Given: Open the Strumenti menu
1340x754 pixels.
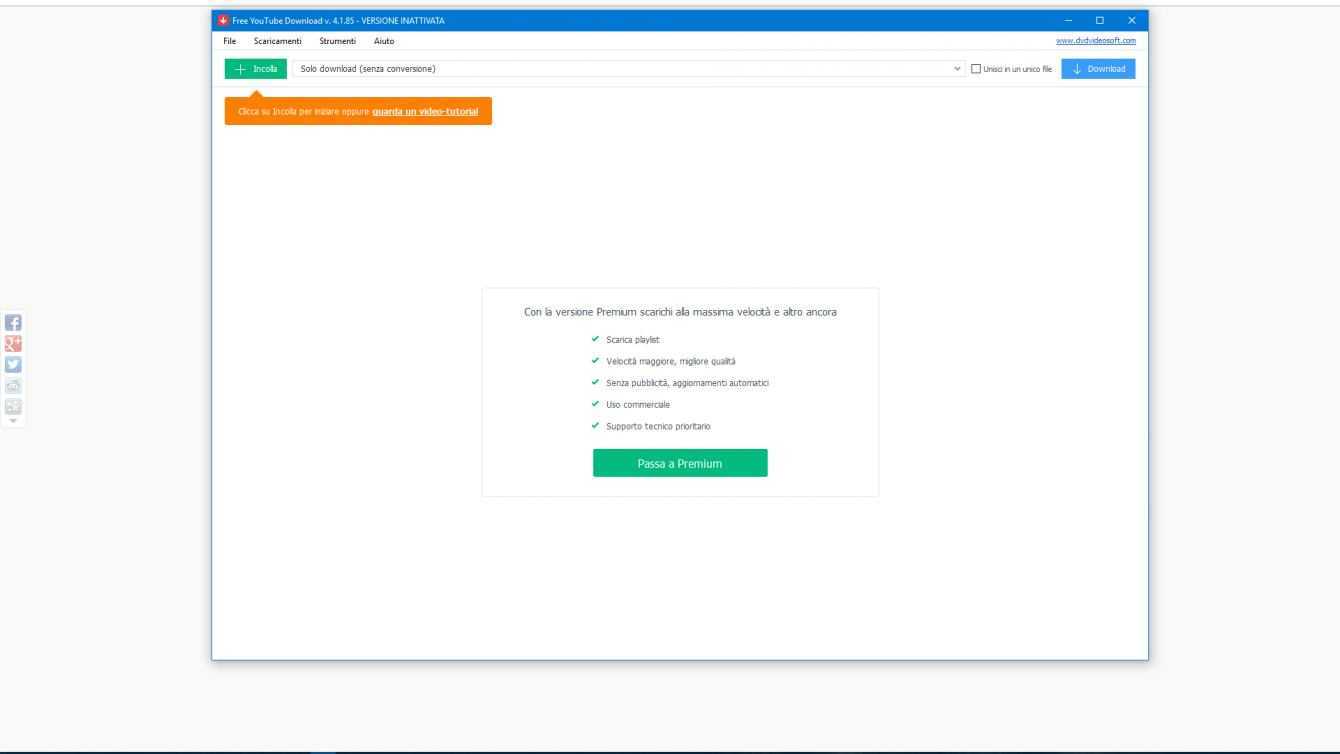Looking at the screenshot, I should pyautogui.click(x=337, y=41).
